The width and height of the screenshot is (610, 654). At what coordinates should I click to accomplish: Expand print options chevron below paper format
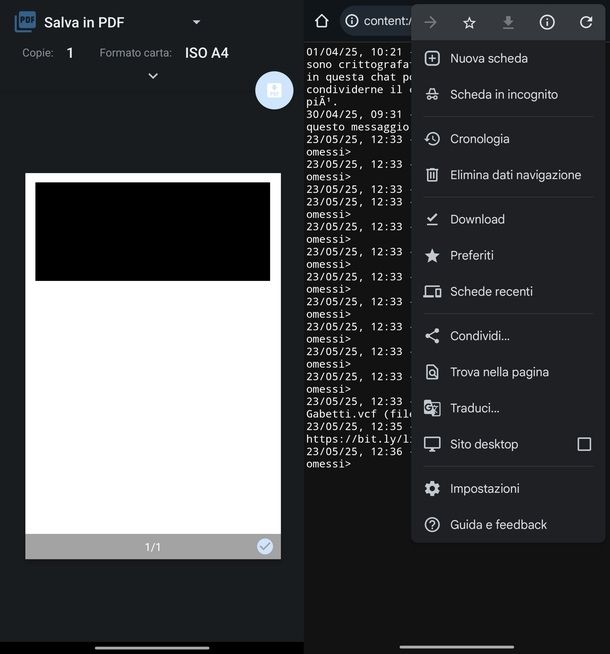[x=153, y=76]
